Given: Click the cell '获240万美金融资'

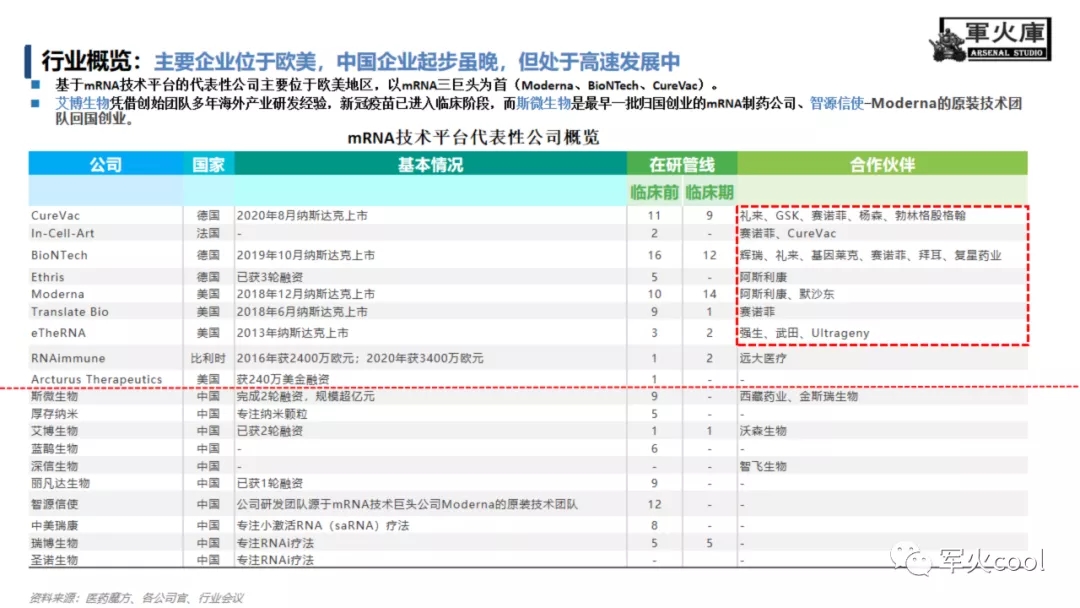Looking at the screenshot, I should pyautogui.click(x=283, y=379).
